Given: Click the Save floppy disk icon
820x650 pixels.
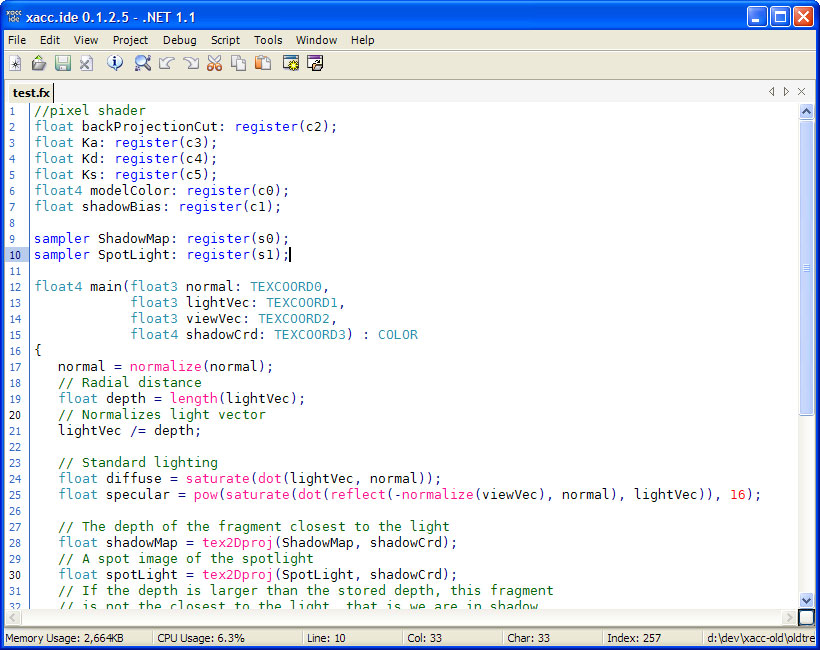Looking at the screenshot, I should point(63,64).
